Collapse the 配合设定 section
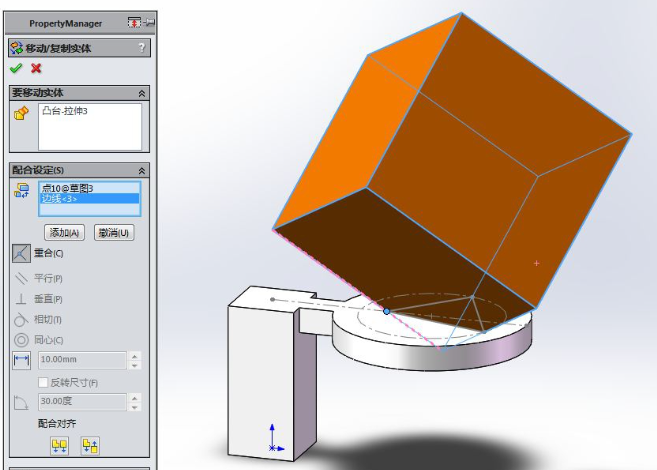 click(142, 170)
